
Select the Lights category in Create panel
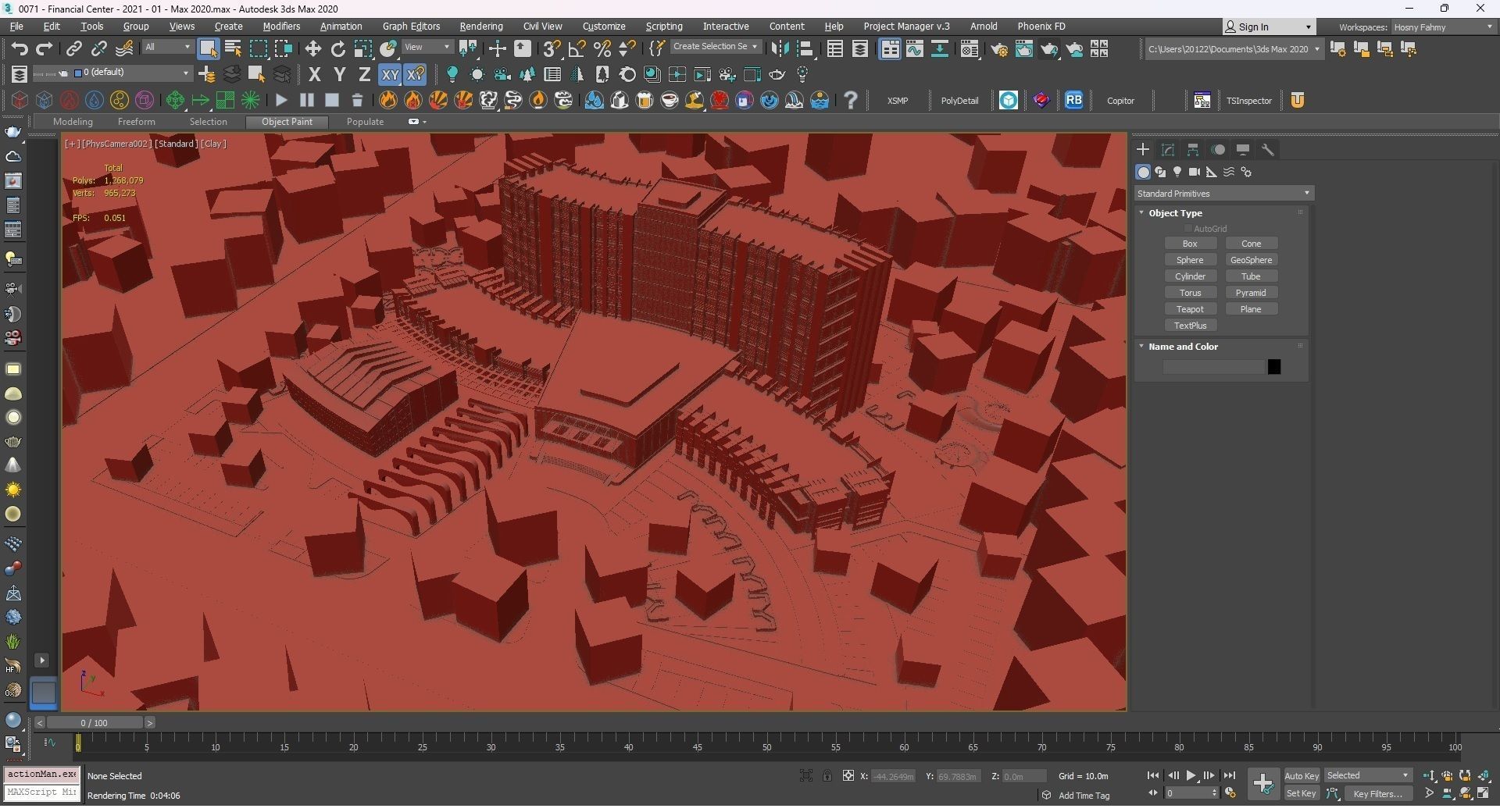tap(1177, 172)
